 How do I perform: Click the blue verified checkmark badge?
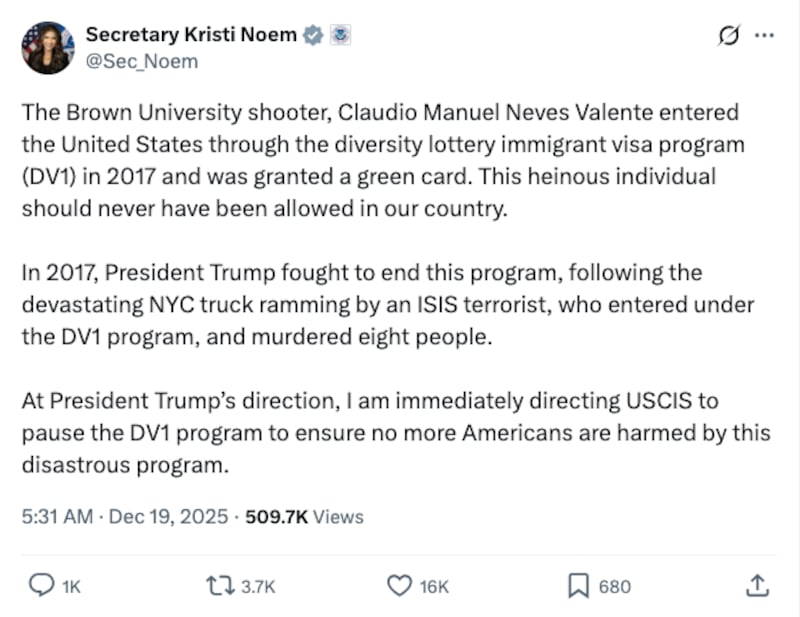point(312,33)
